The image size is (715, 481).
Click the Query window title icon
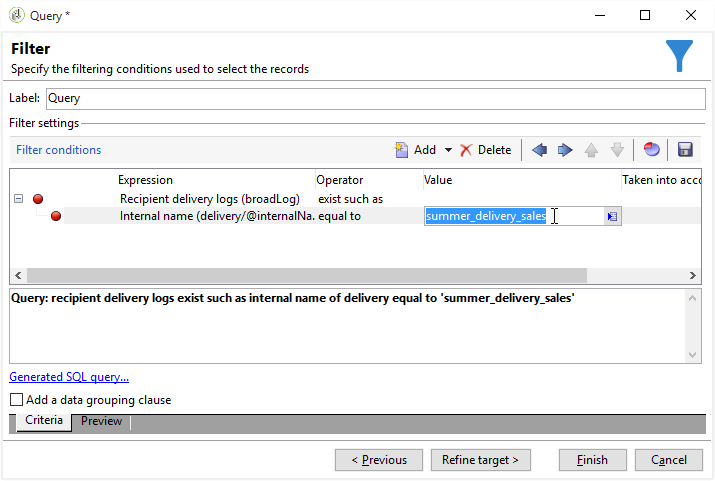point(16,15)
